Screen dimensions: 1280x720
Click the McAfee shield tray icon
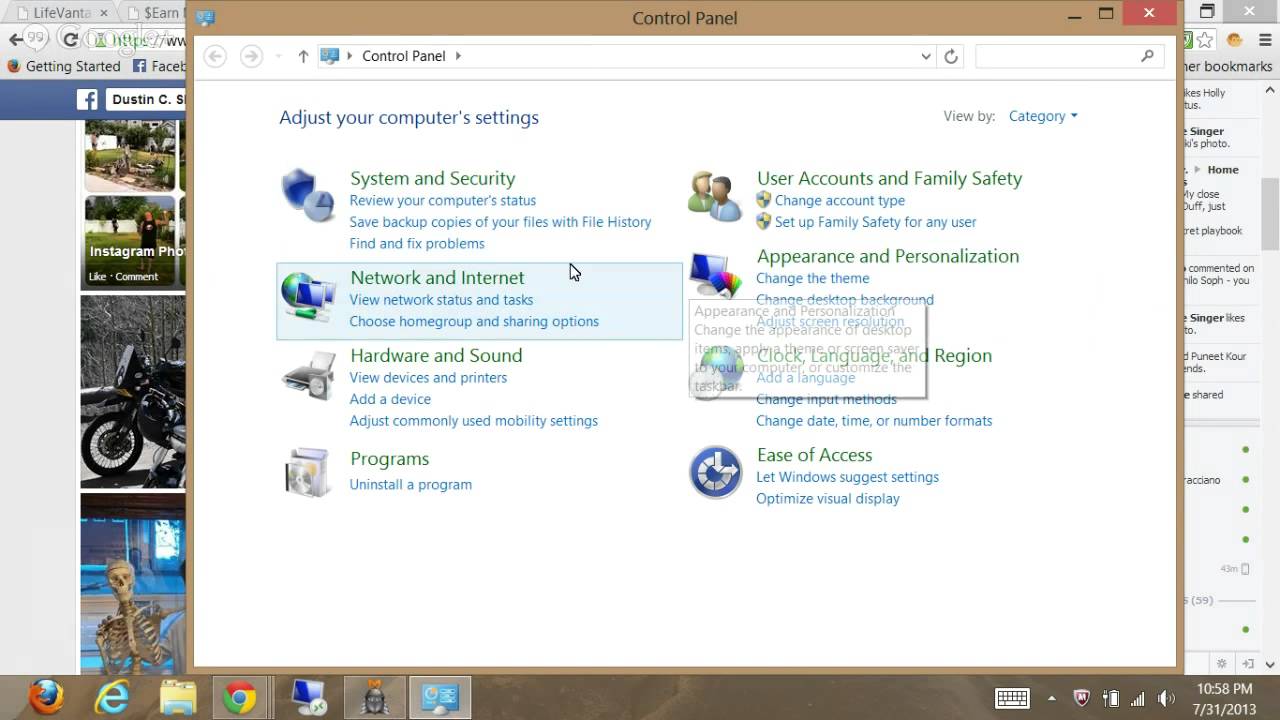(1082, 698)
